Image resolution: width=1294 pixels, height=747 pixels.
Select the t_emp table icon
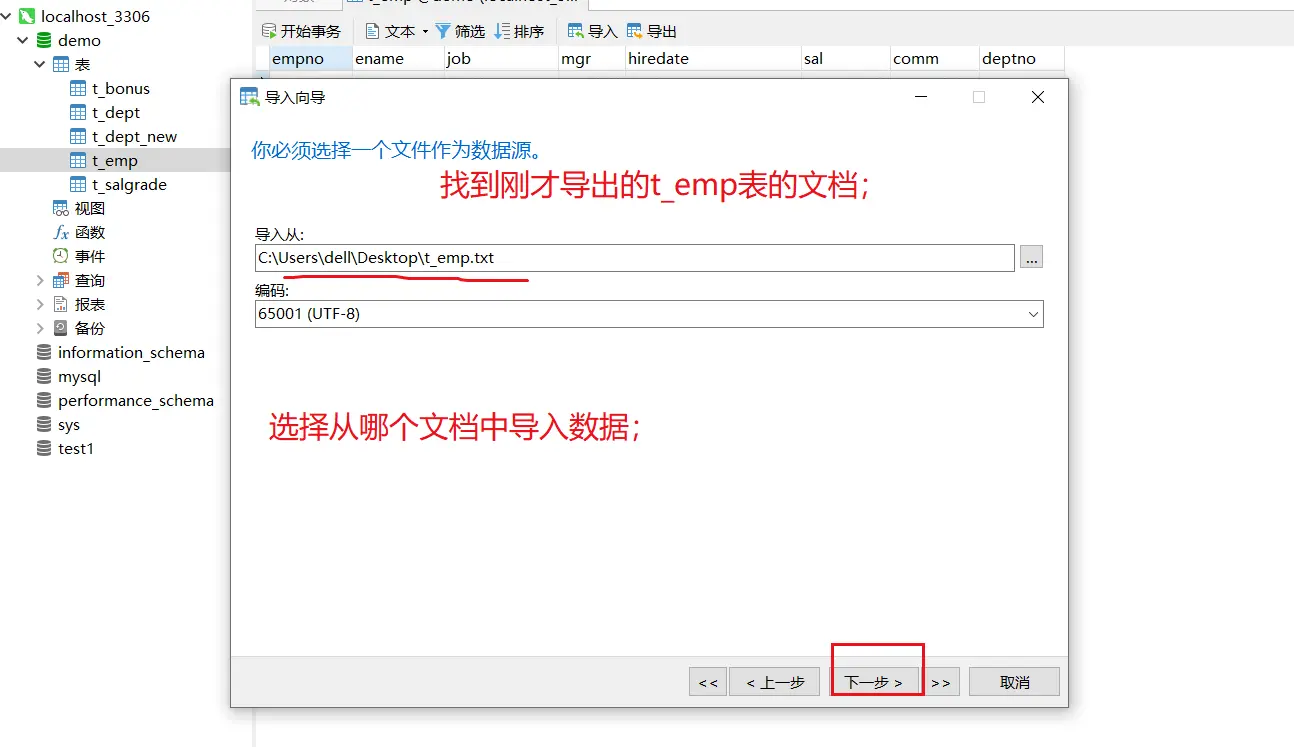coord(78,161)
